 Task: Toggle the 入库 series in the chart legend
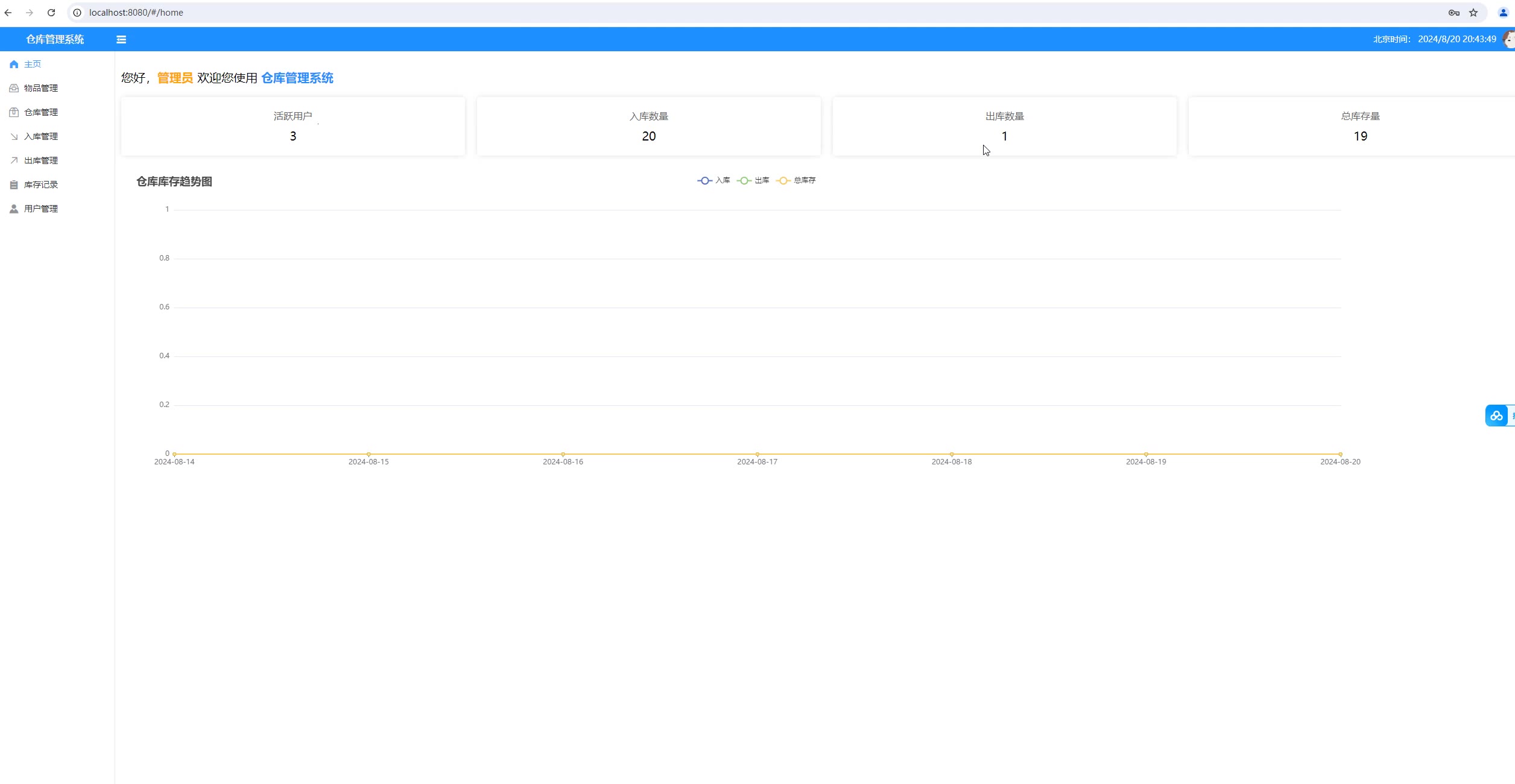(713, 180)
